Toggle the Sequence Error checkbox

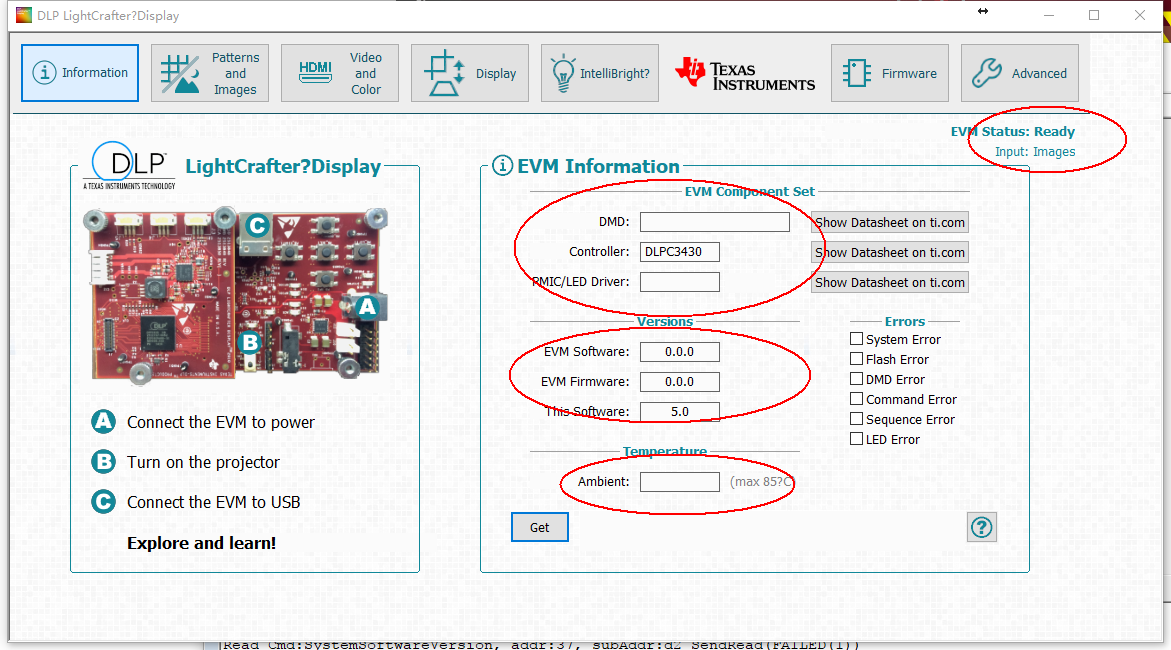click(857, 419)
